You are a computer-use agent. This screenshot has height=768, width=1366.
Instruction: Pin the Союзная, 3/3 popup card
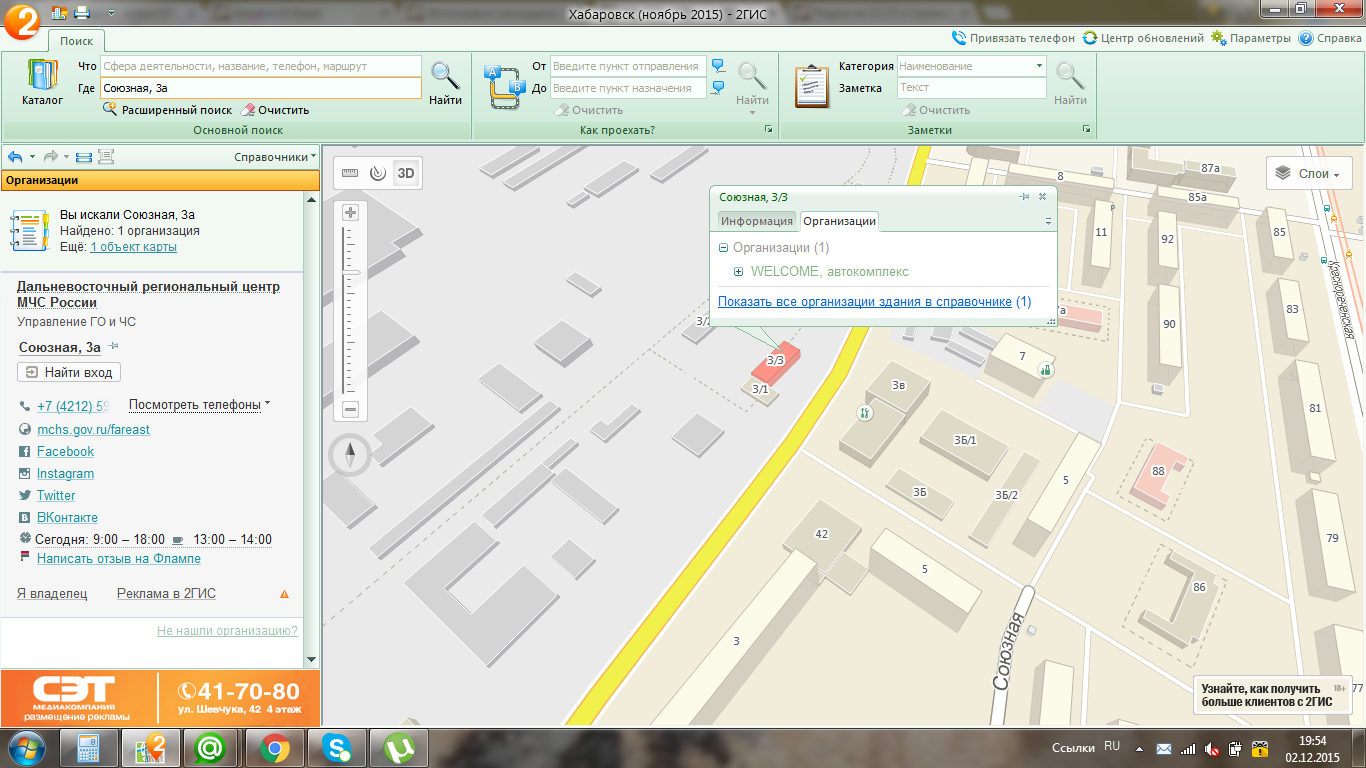tap(1024, 197)
